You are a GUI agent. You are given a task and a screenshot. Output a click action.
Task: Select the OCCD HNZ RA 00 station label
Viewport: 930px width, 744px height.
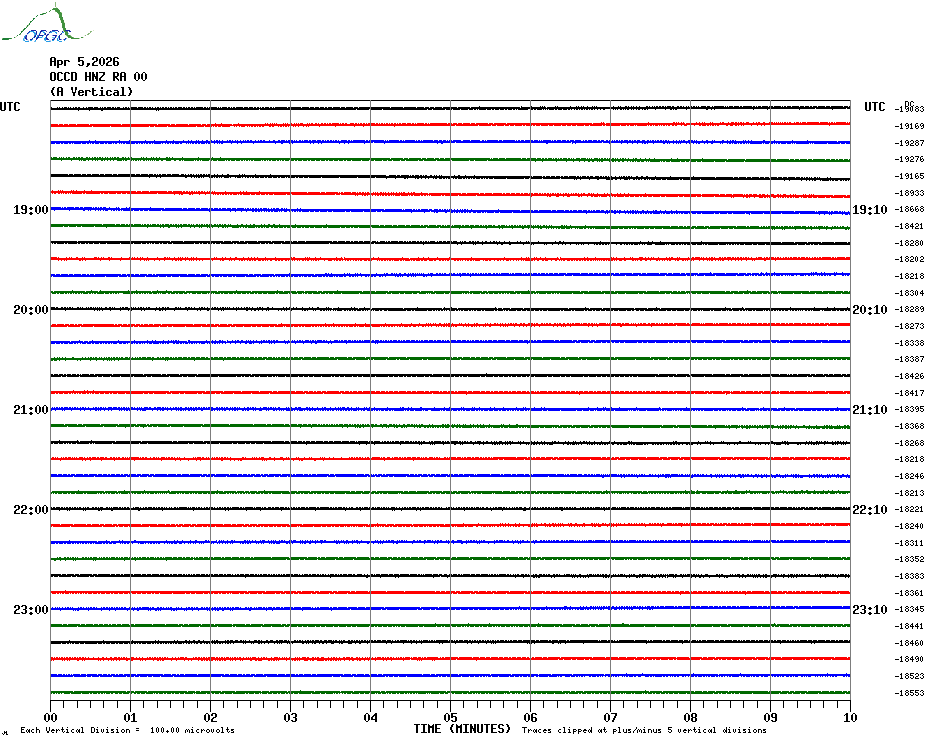[x=98, y=77]
